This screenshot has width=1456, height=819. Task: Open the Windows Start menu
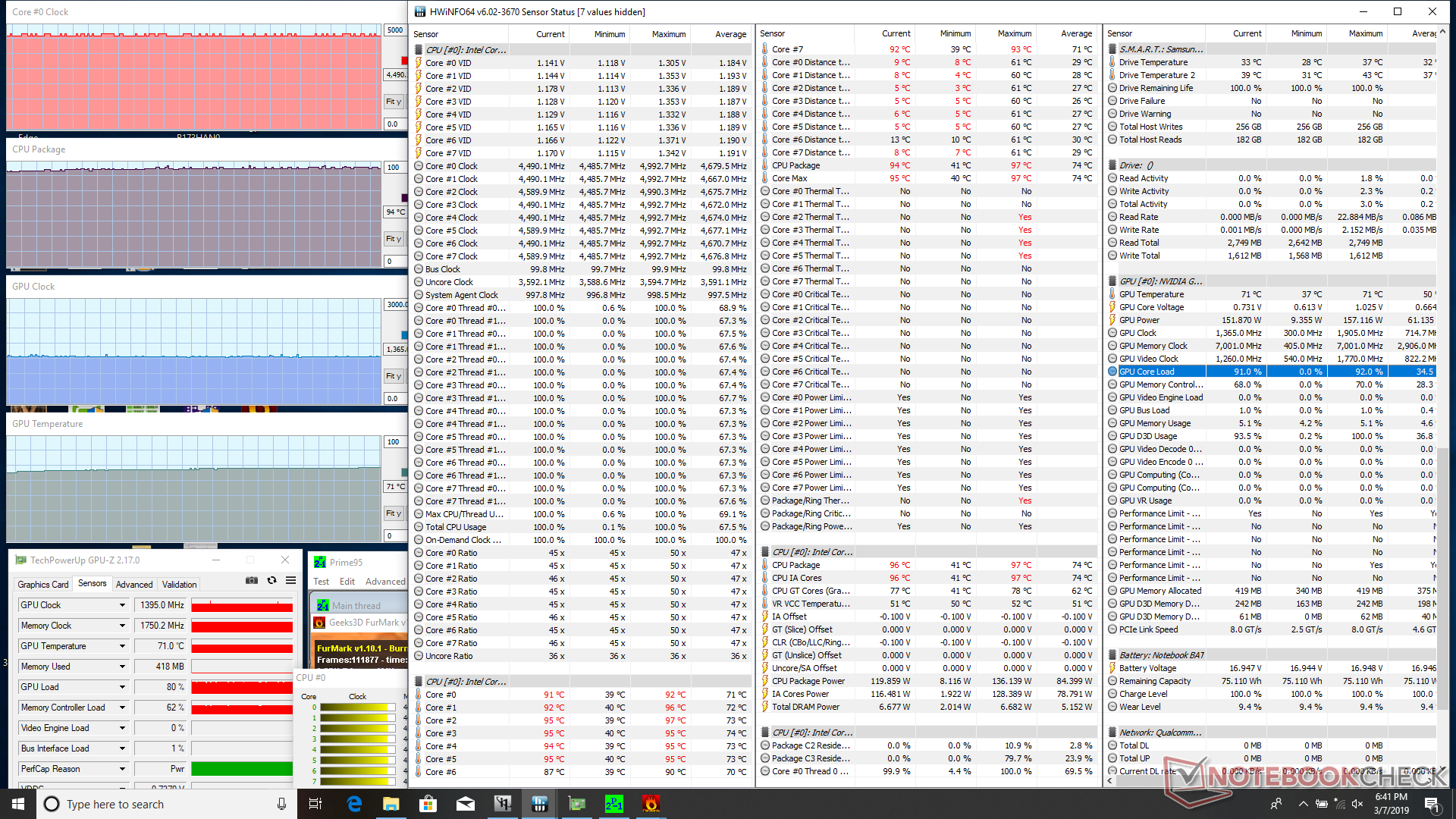[x=18, y=804]
